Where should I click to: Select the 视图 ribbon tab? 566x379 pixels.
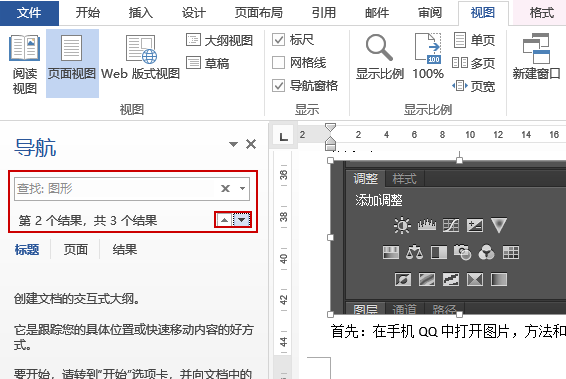coord(483,13)
